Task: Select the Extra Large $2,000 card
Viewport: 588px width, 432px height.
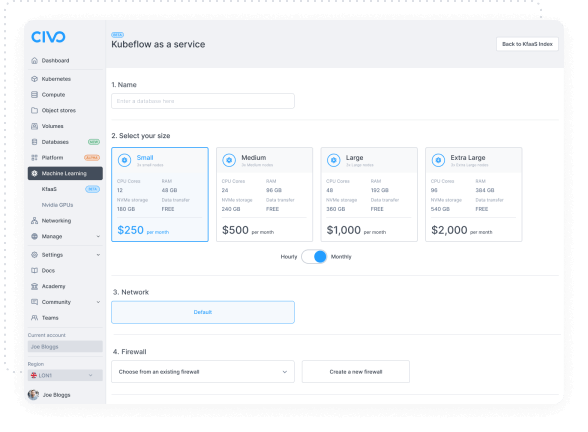Action: 474,194
